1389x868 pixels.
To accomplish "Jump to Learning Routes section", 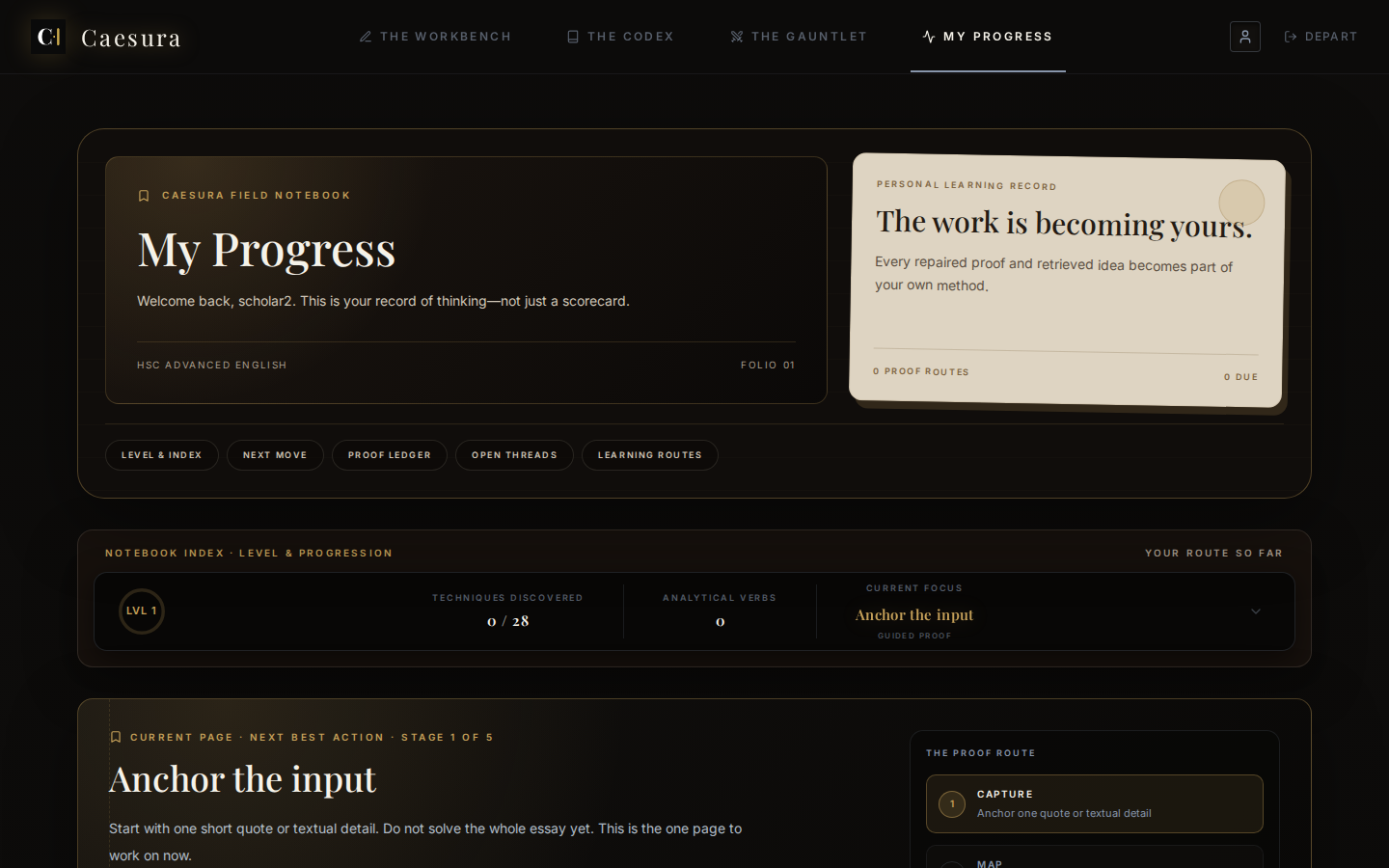I will coord(650,455).
